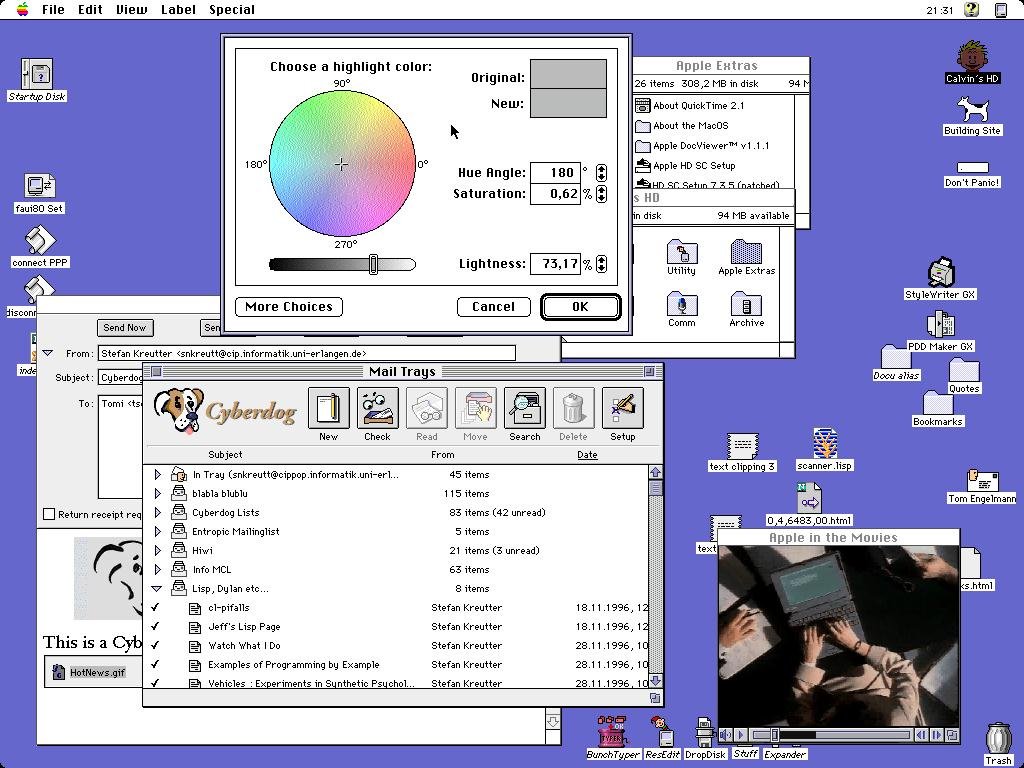Click the New color swatch
This screenshot has height=768, width=1024.
pos(568,104)
